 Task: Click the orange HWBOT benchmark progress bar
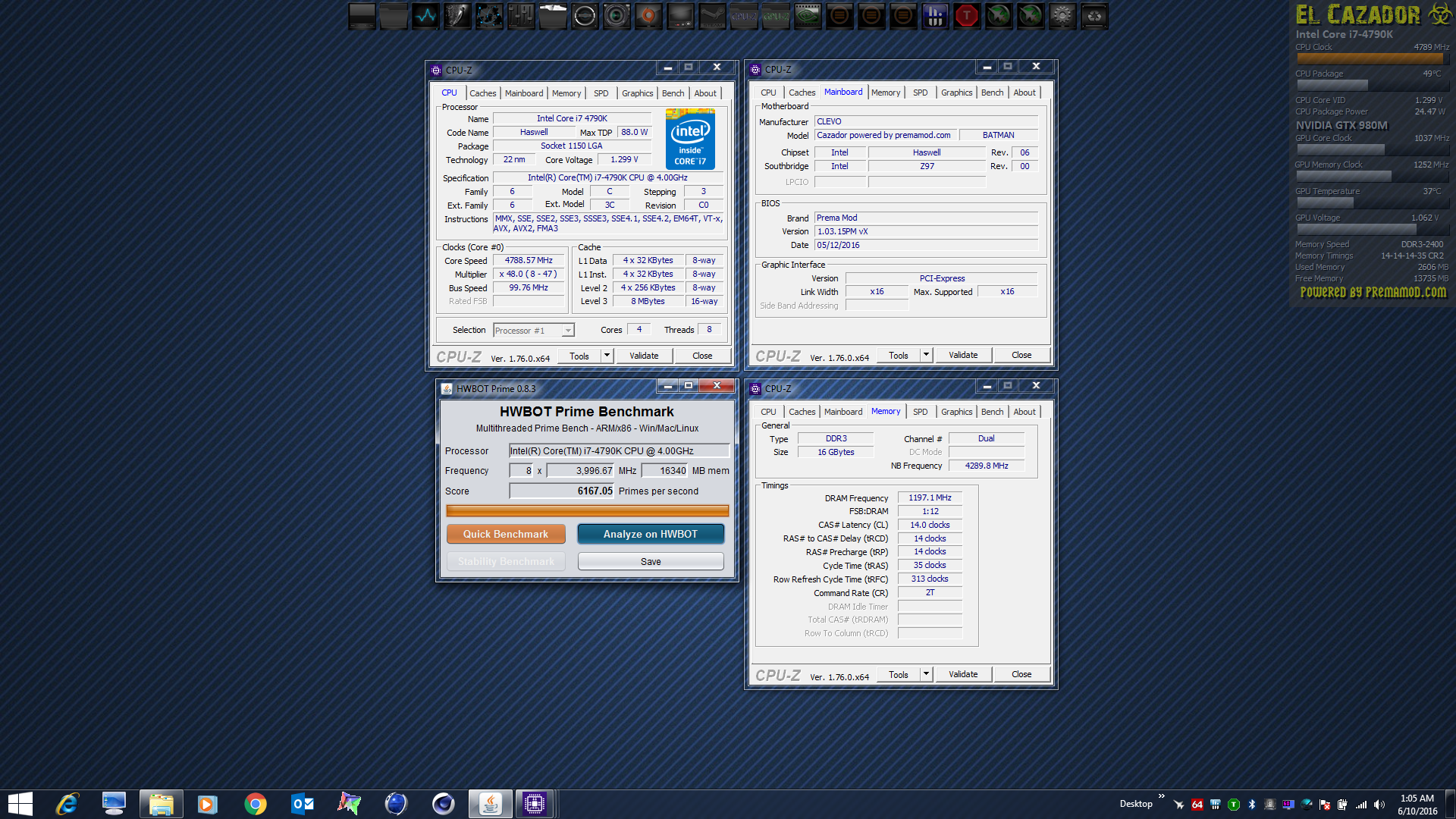pyautogui.click(x=588, y=511)
